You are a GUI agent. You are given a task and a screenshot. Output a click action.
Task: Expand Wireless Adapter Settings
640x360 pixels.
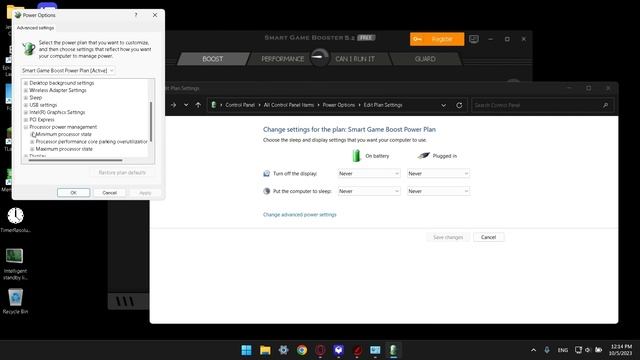(x=26, y=90)
